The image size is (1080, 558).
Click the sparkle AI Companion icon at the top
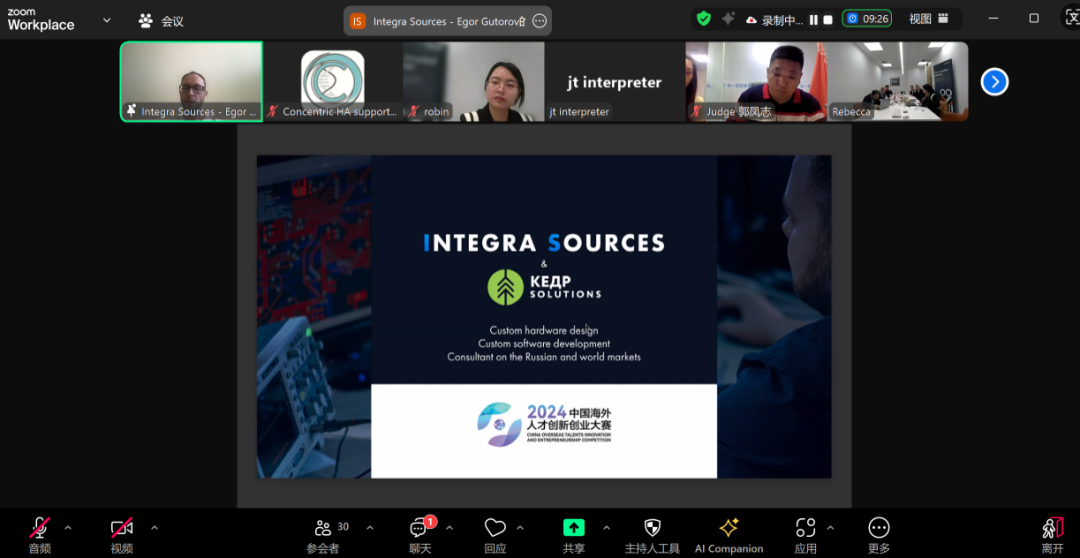click(x=728, y=19)
